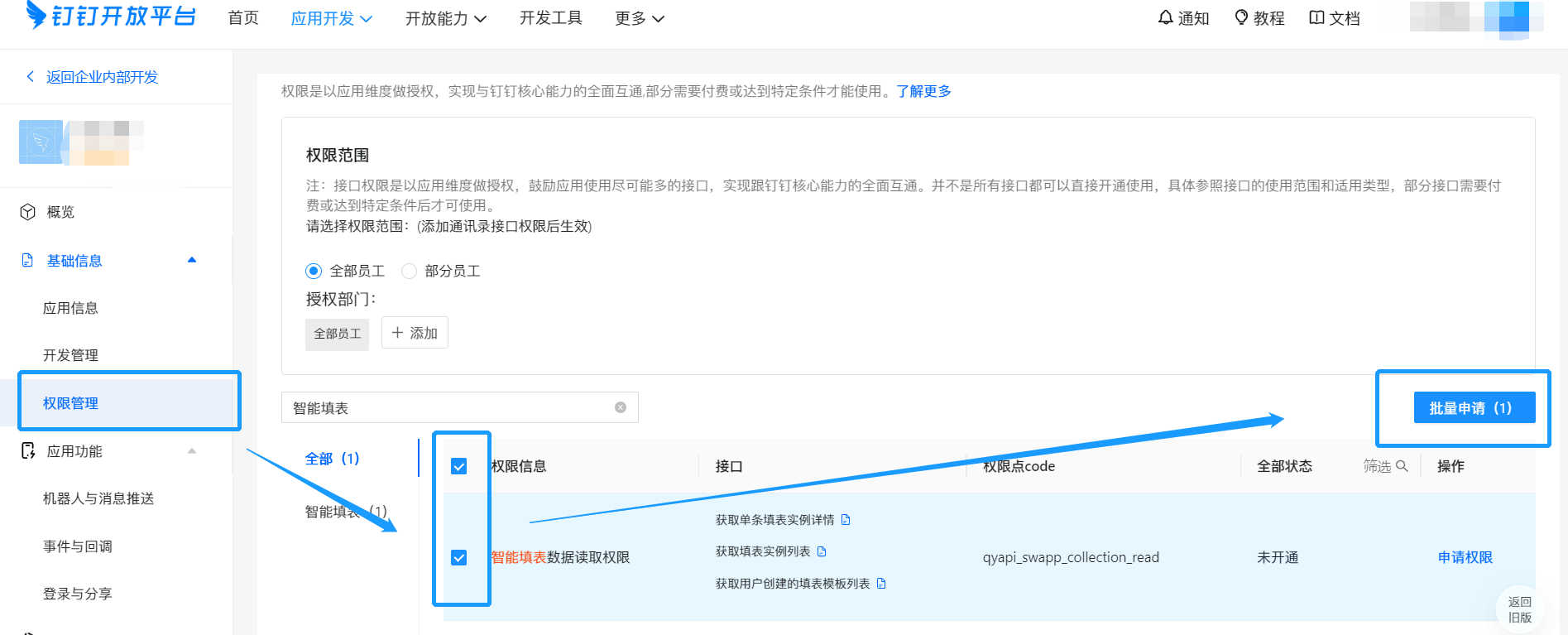The image size is (1568, 635).
Task: Select the 全部员工 radio button
Action: click(314, 271)
